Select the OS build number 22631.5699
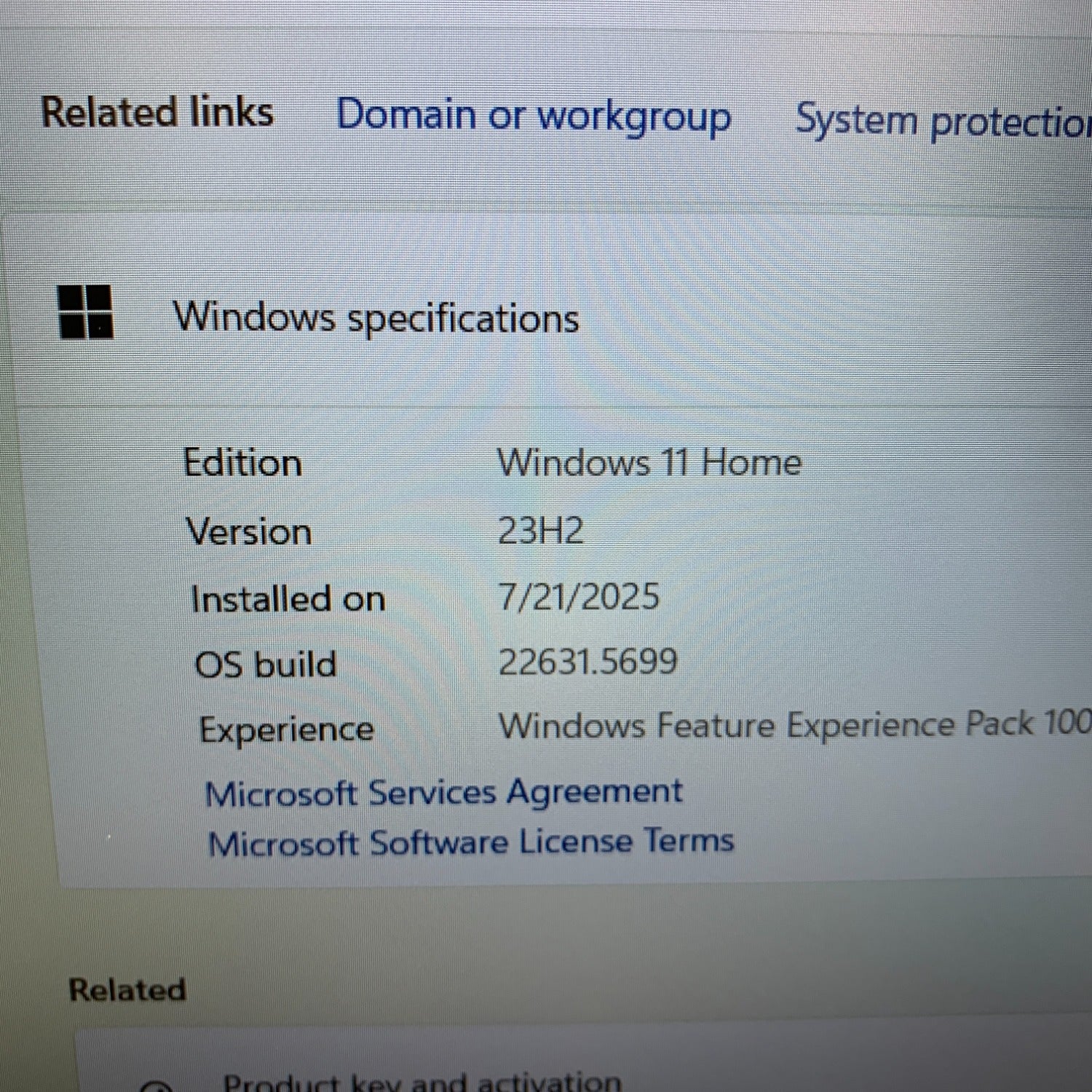 click(x=587, y=661)
